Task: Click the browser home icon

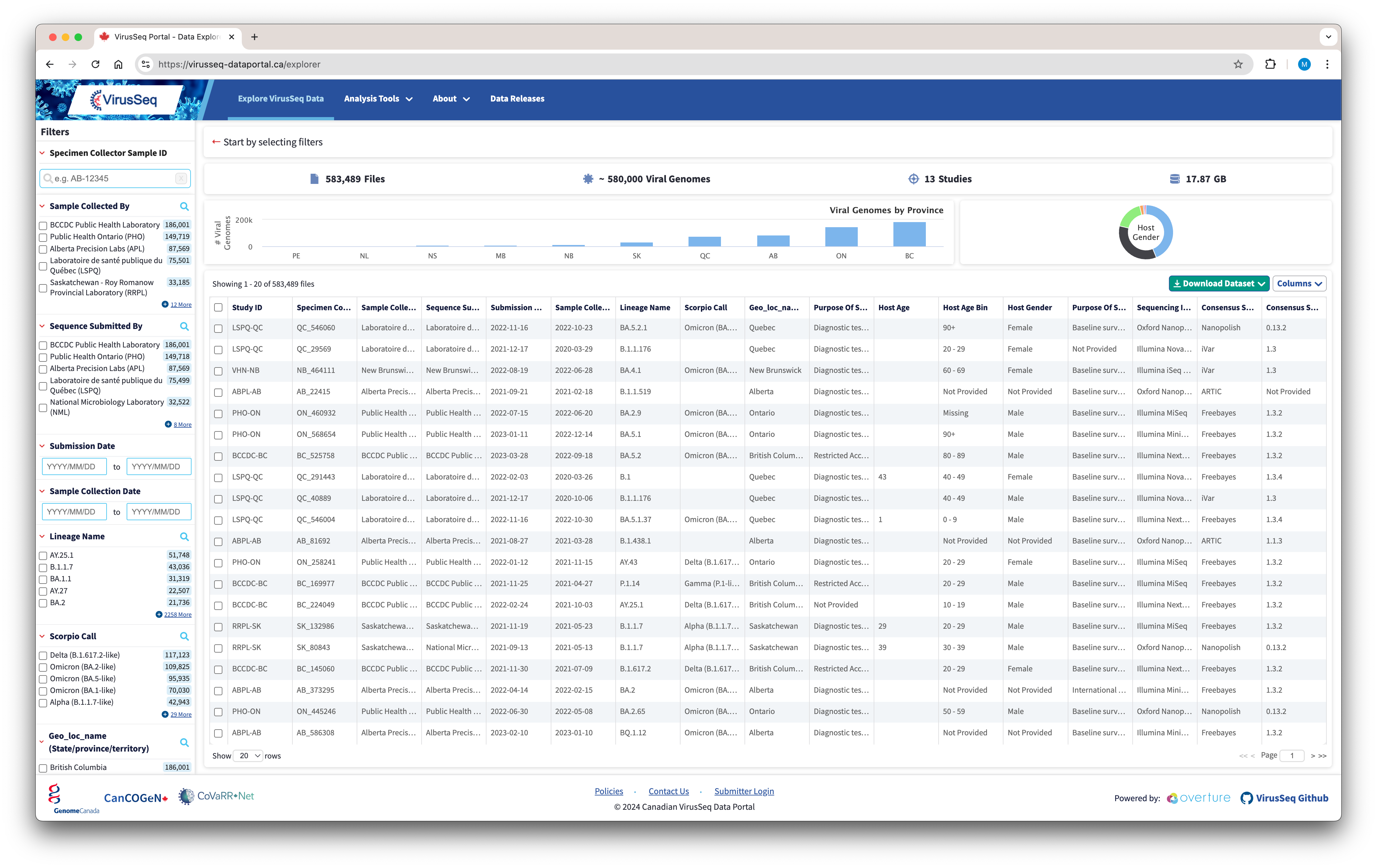Action: point(118,65)
